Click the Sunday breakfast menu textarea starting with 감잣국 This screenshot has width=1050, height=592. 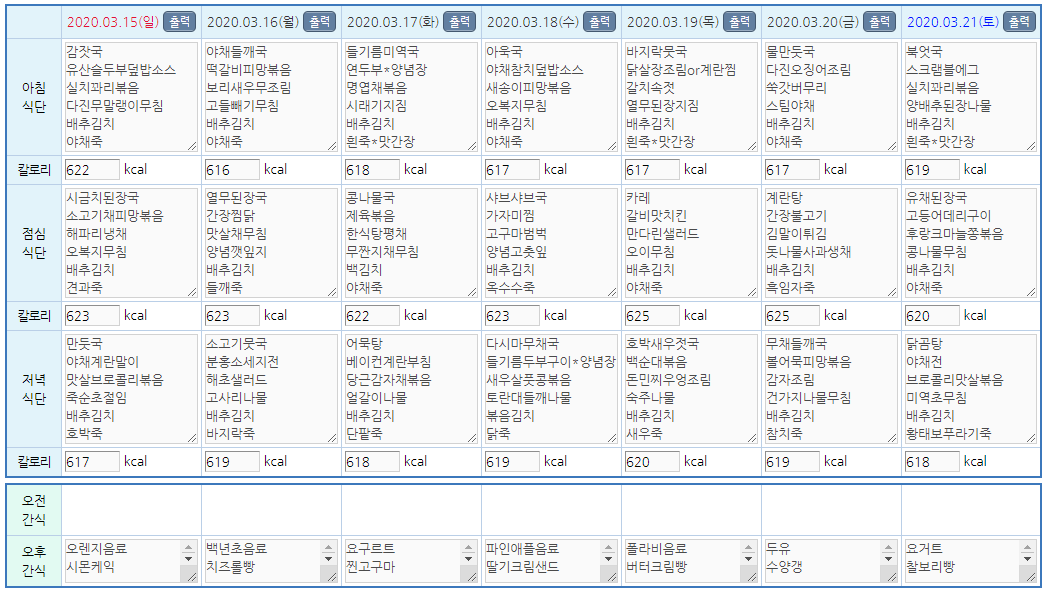click(130, 96)
